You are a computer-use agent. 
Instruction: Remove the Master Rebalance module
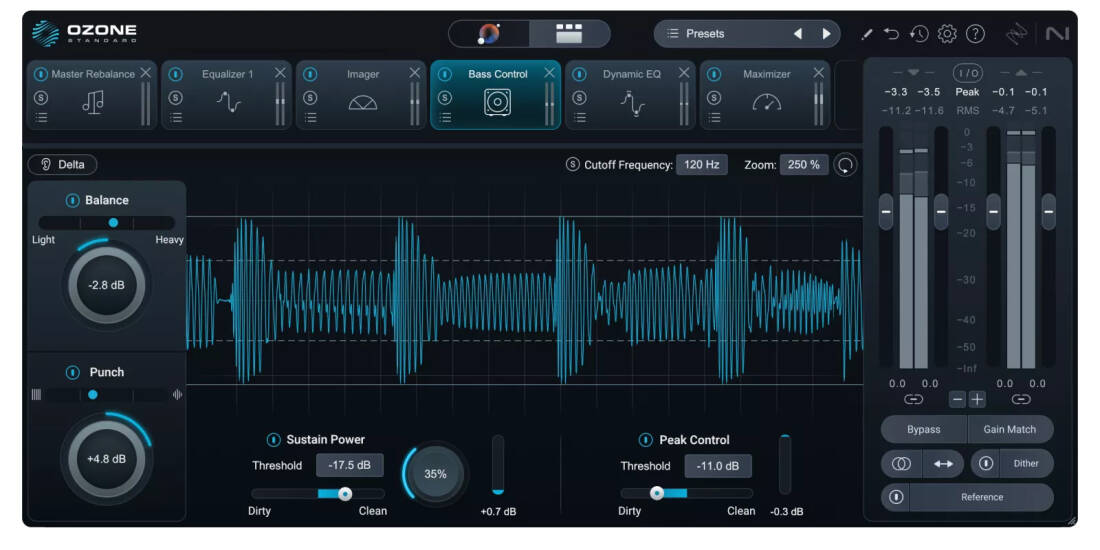point(145,73)
